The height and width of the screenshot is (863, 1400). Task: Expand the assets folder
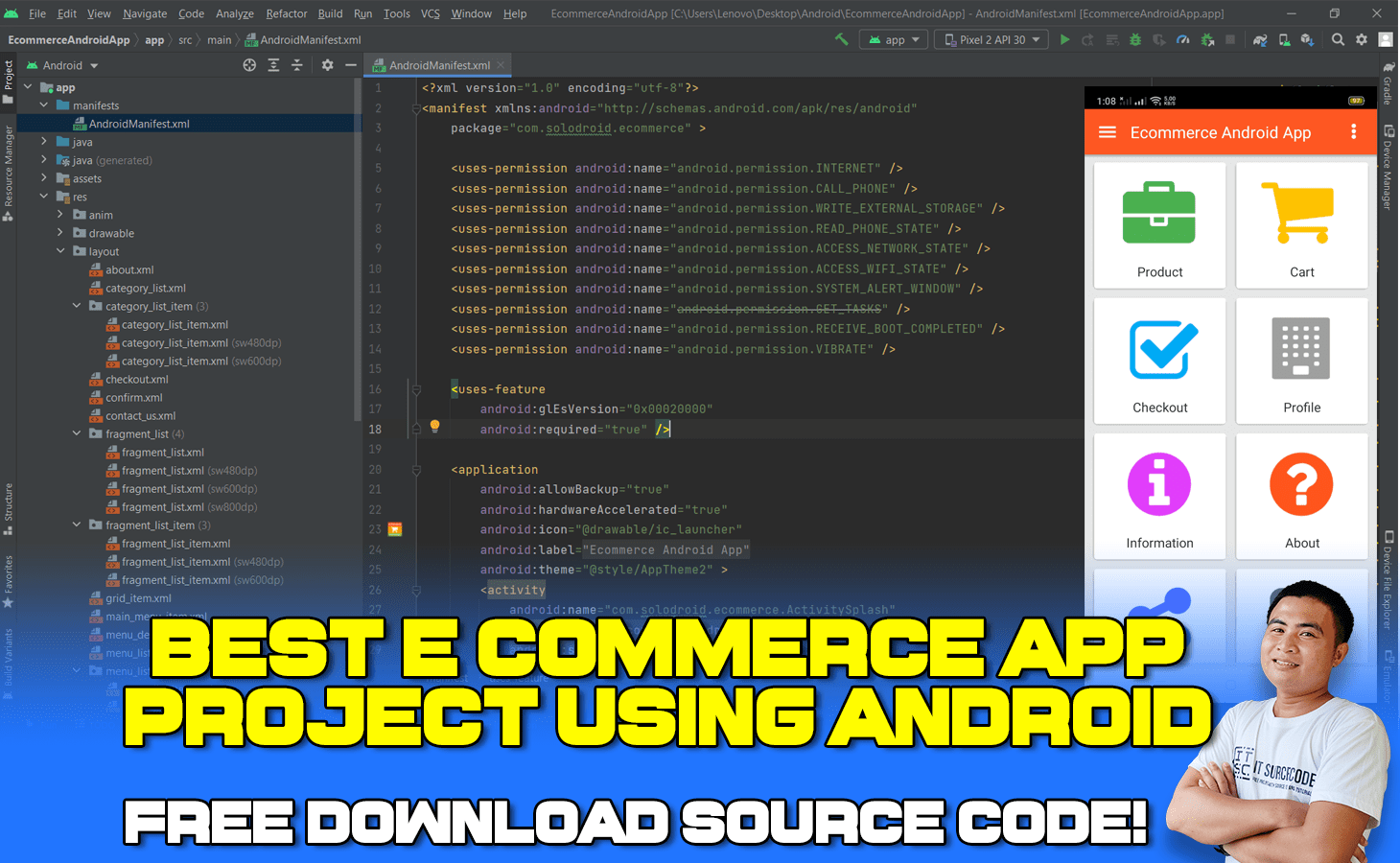(44, 178)
